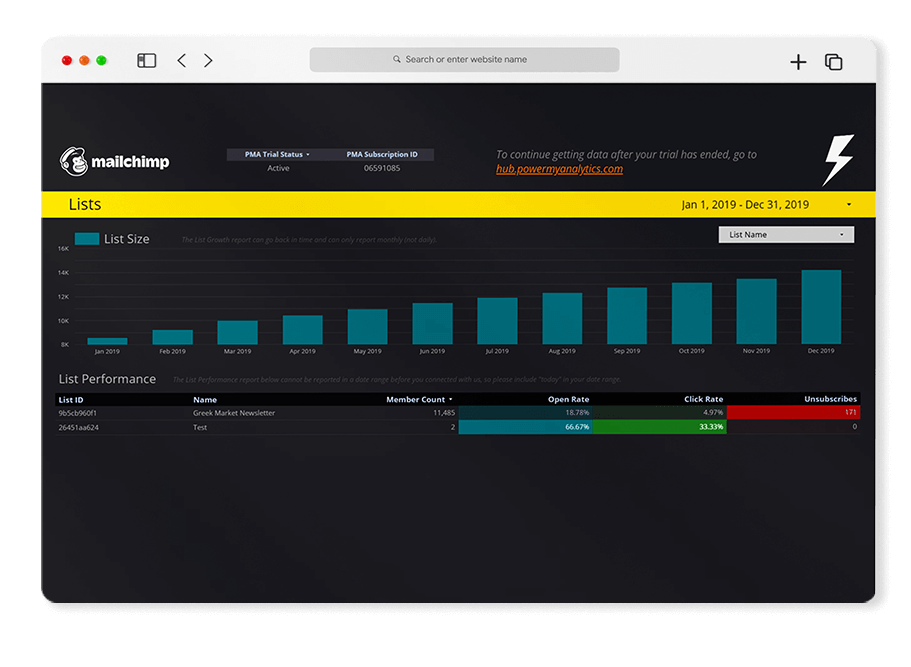Go back with the left arrow
This screenshot has width=911, height=667.
pos(182,60)
